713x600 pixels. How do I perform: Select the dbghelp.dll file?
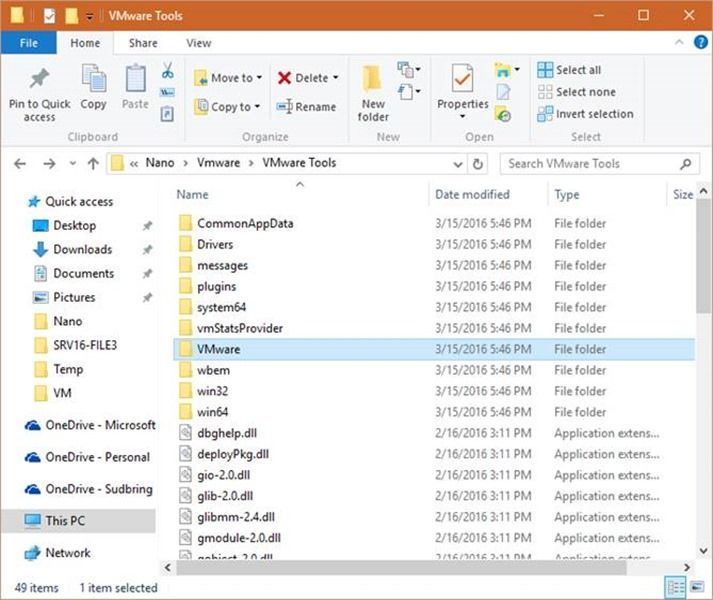click(x=434, y=433)
